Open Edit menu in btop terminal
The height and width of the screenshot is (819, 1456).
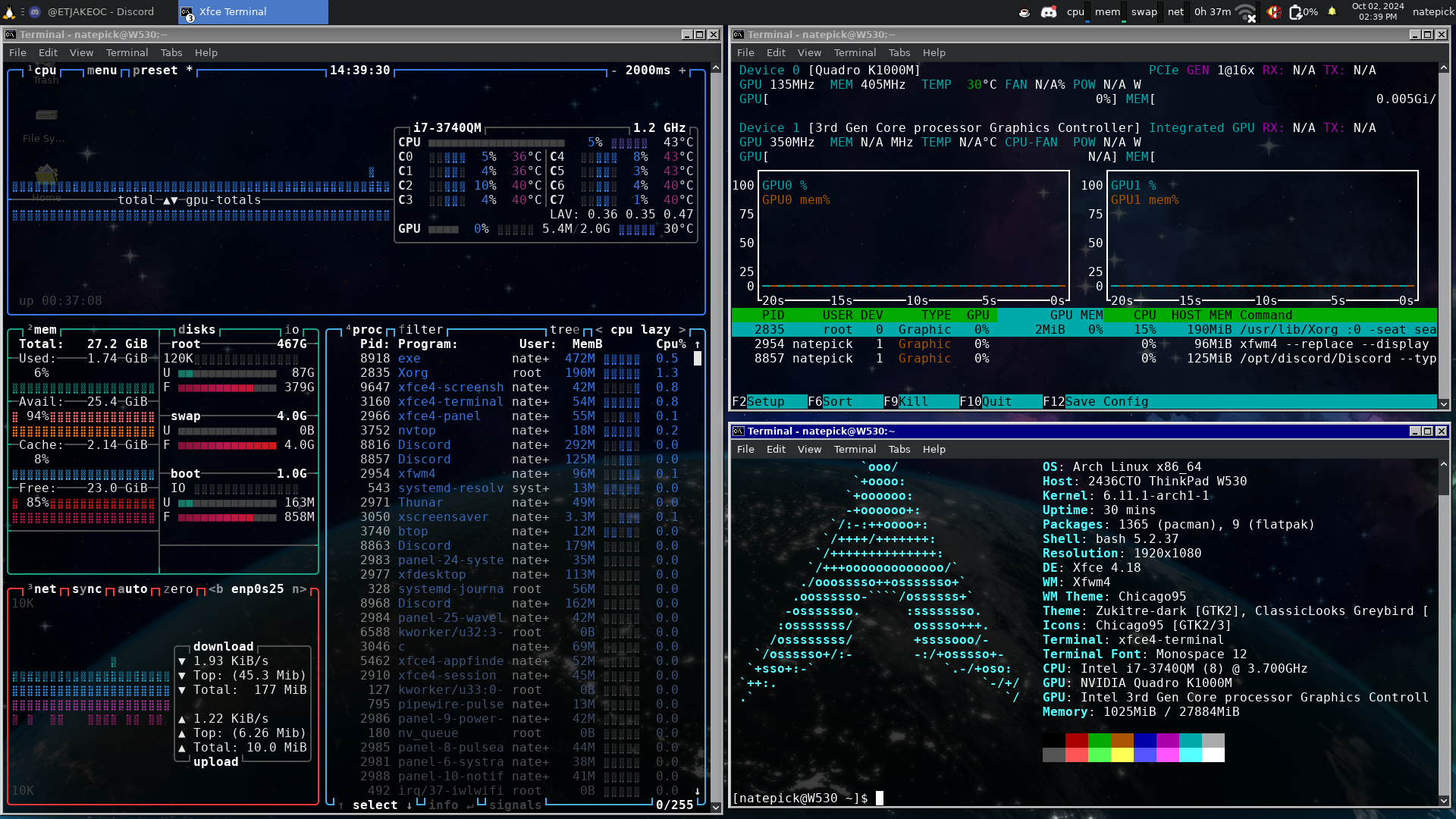[x=48, y=53]
